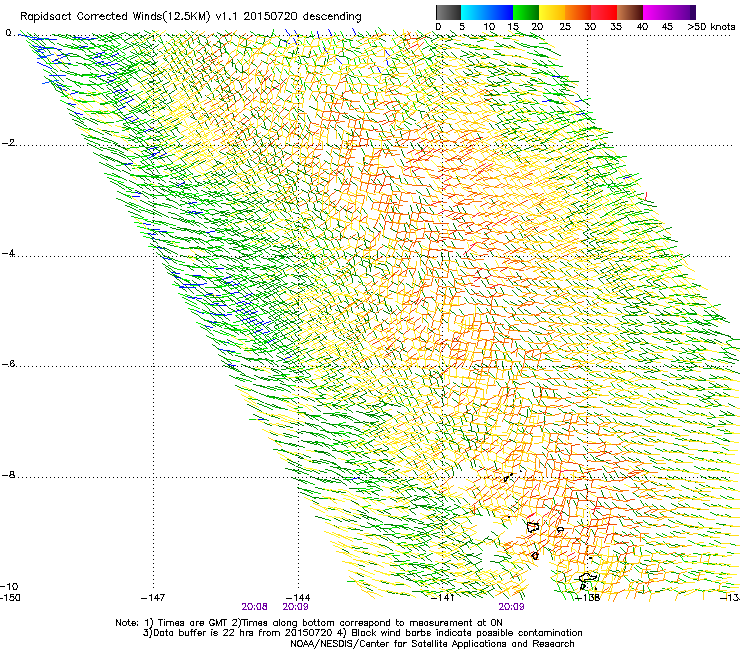This screenshot has height=650, width=740.
Task: Click the Rapidscat Corrected Winds title text
Action: (191, 16)
